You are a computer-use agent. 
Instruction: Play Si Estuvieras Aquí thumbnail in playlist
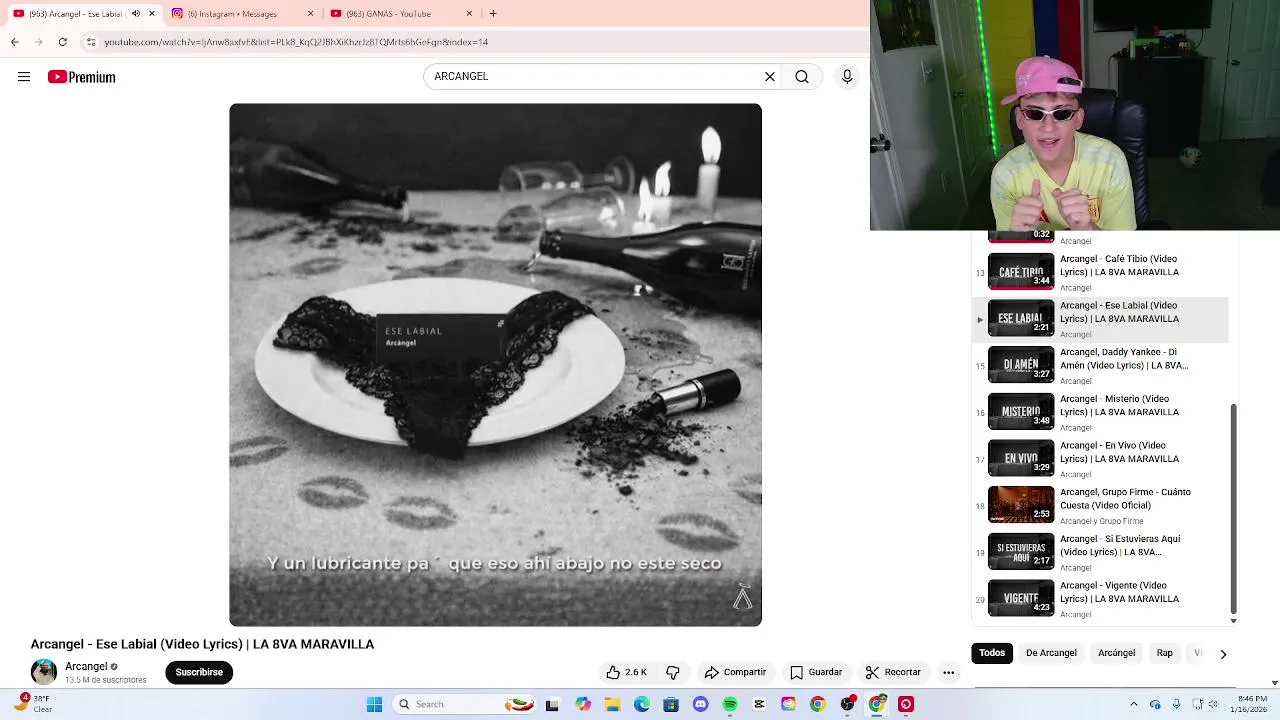pyautogui.click(x=1021, y=551)
